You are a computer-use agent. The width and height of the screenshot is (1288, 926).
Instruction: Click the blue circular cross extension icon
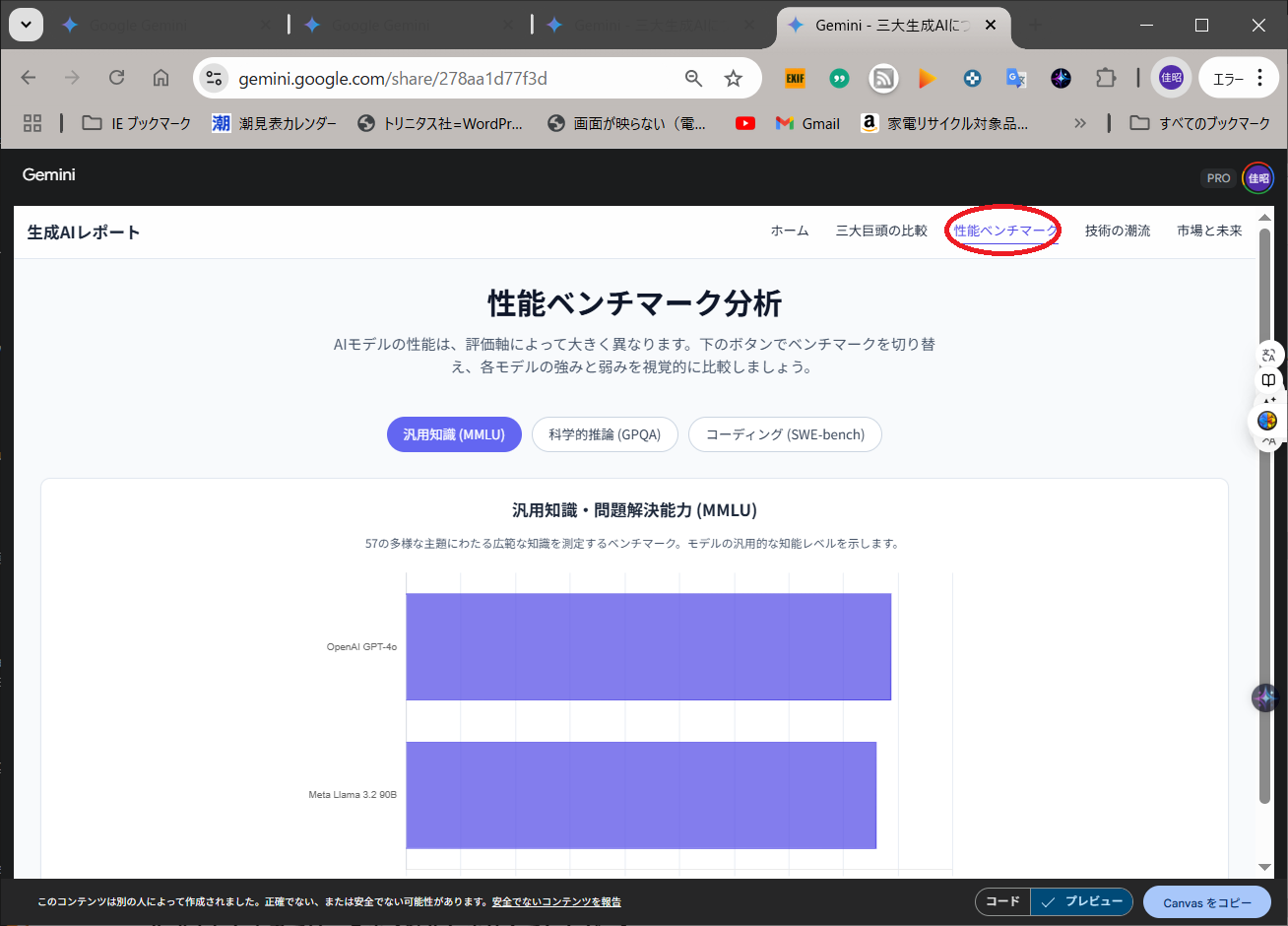pyautogui.click(x=972, y=79)
